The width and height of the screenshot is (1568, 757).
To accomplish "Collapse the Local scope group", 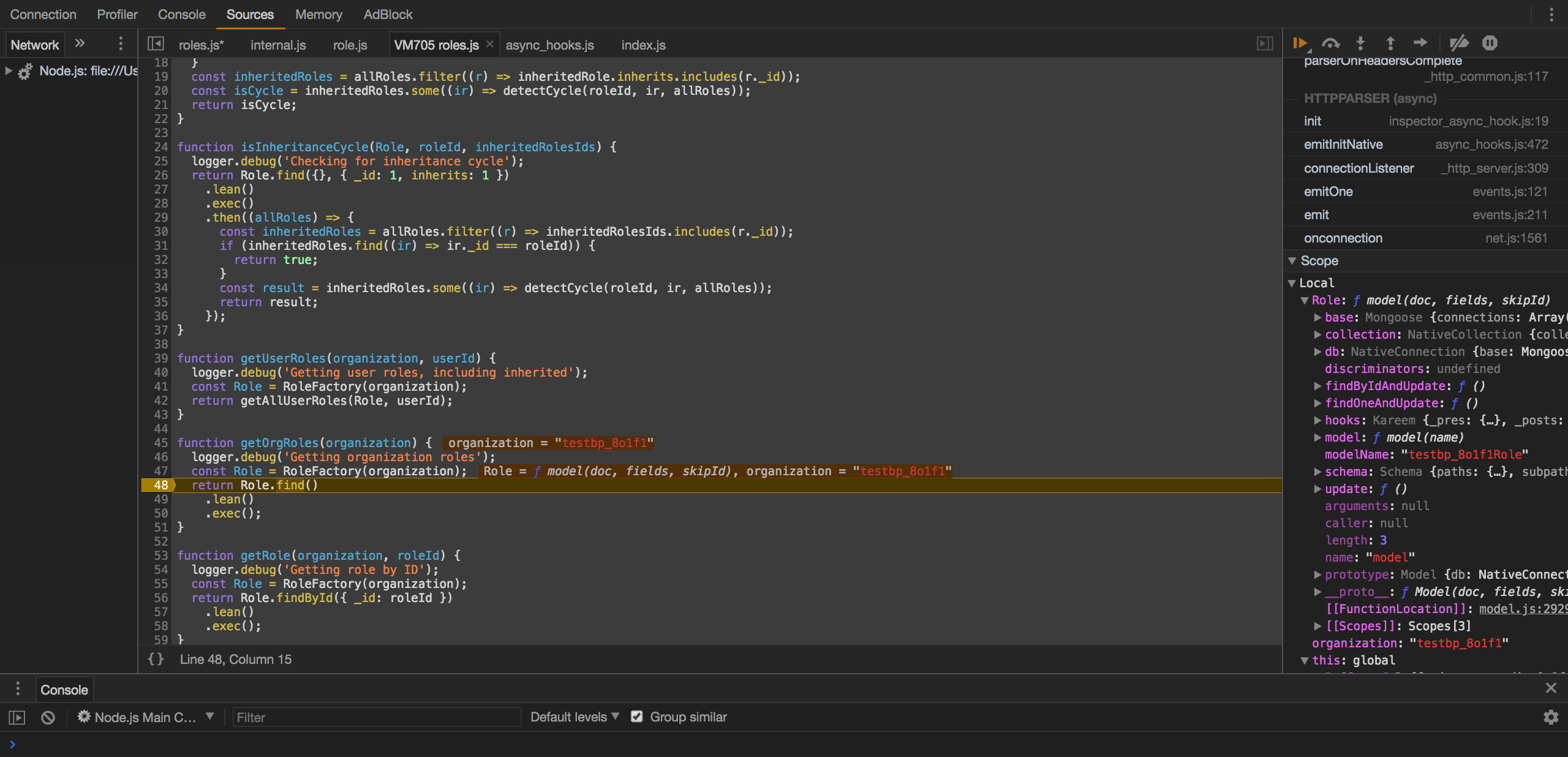I will [x=1292, y=283].
